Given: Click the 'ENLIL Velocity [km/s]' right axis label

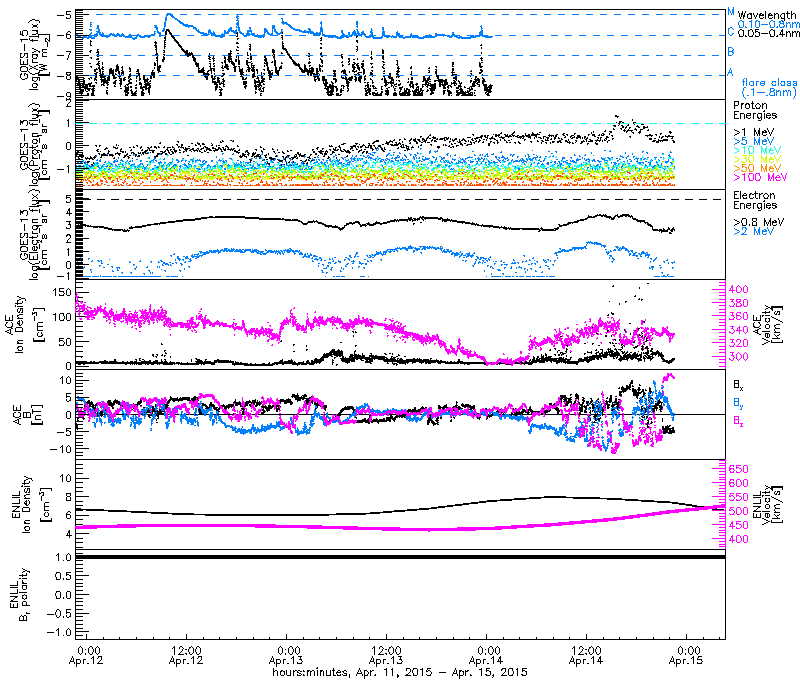Looking at the screenshot, I should [x=767, y=505].
